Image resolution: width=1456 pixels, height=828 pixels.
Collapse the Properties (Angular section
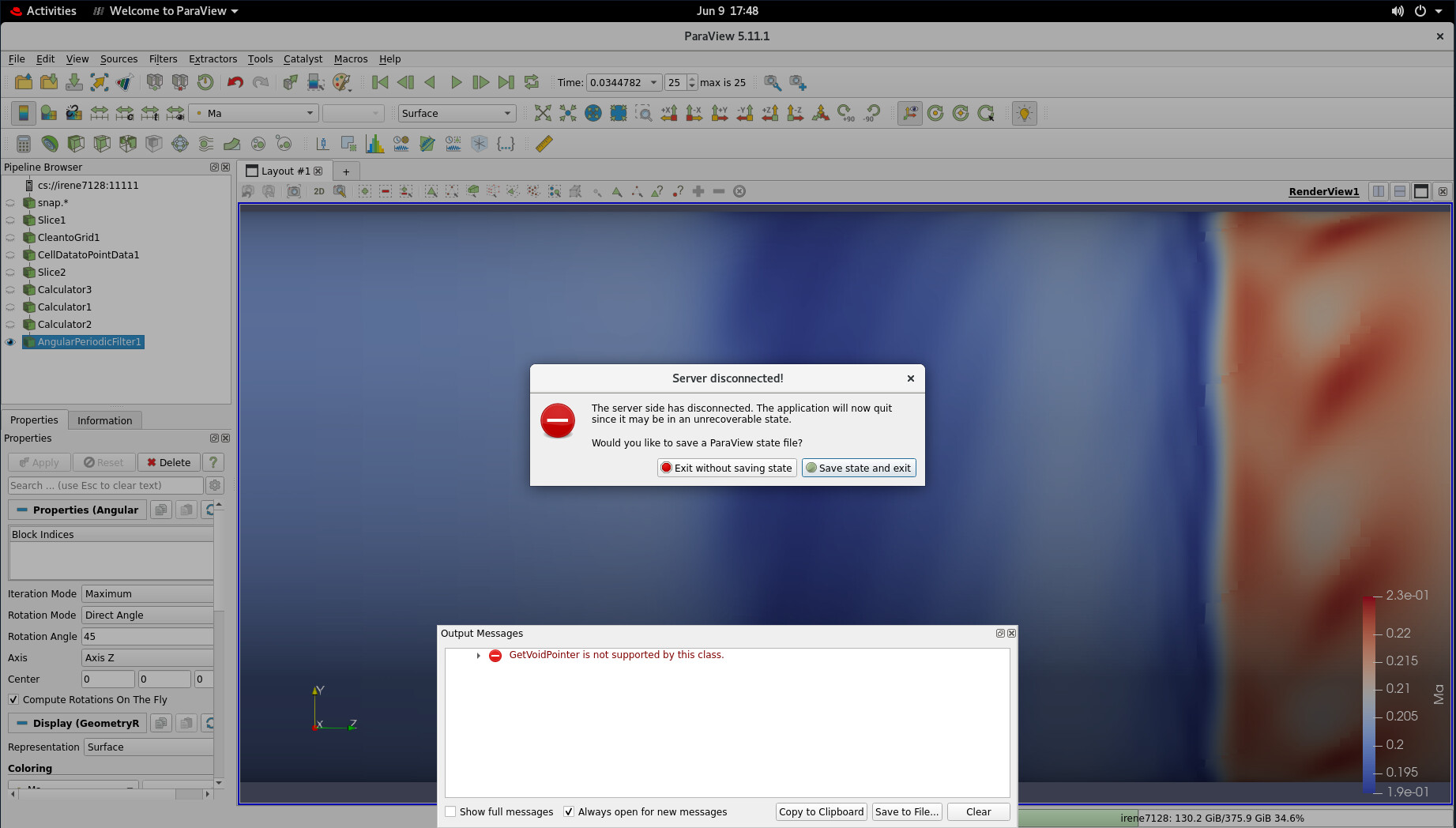77,510
